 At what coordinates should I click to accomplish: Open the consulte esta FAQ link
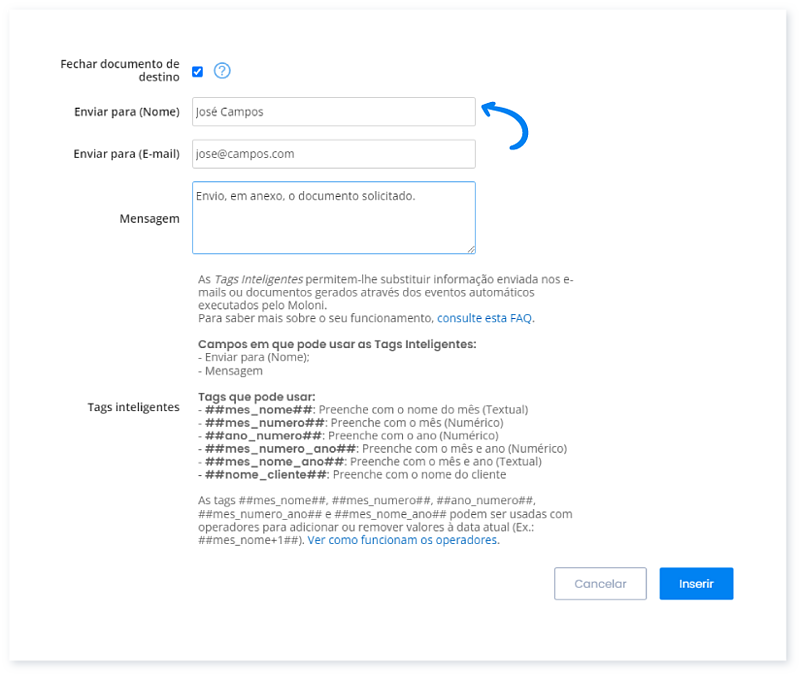485,318
